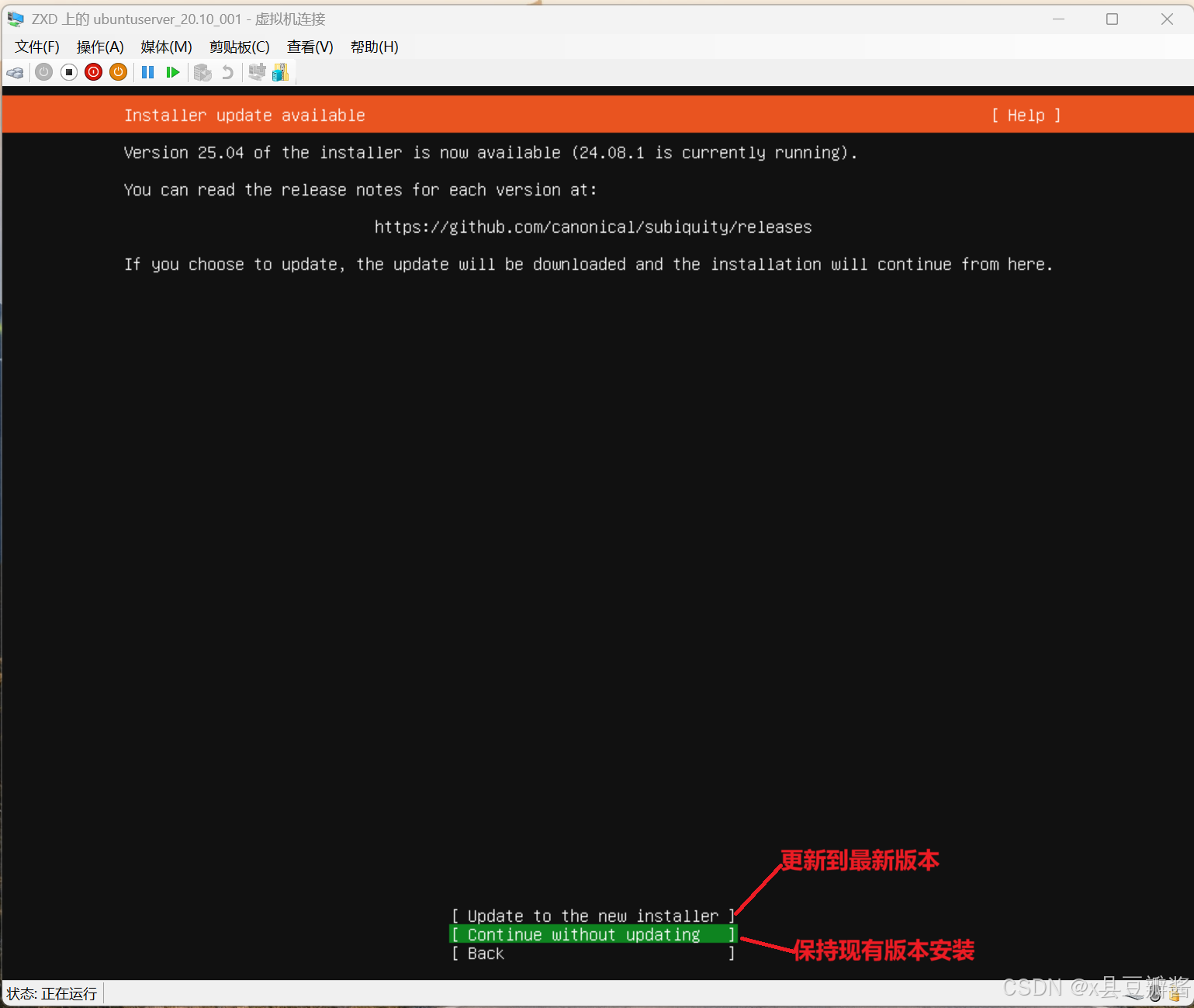Open the 文件(F) menu
This screenshot has width=1194, height=1008.
coord(36,47)
